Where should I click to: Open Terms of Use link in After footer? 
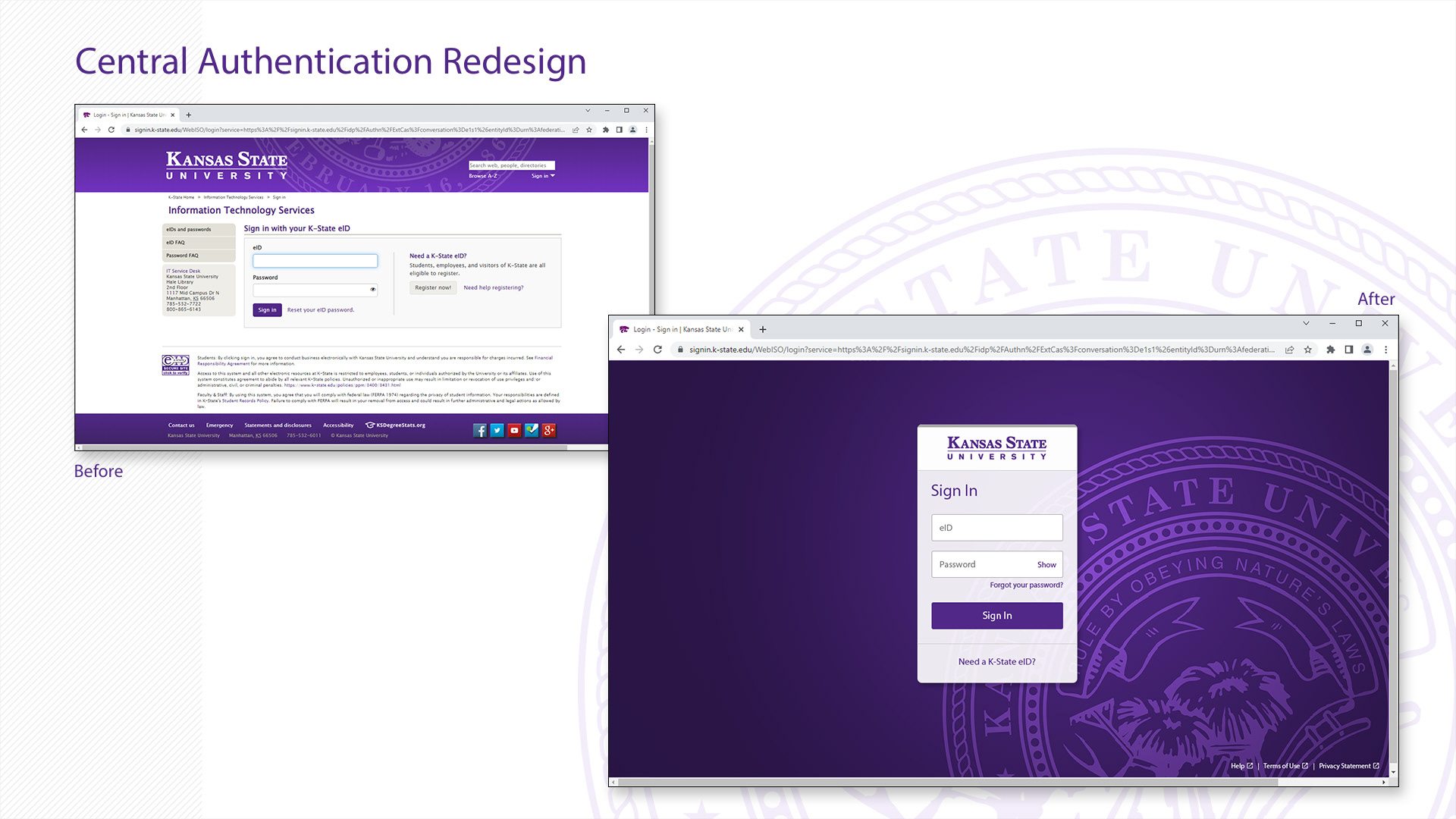(x=1285, y=766)
